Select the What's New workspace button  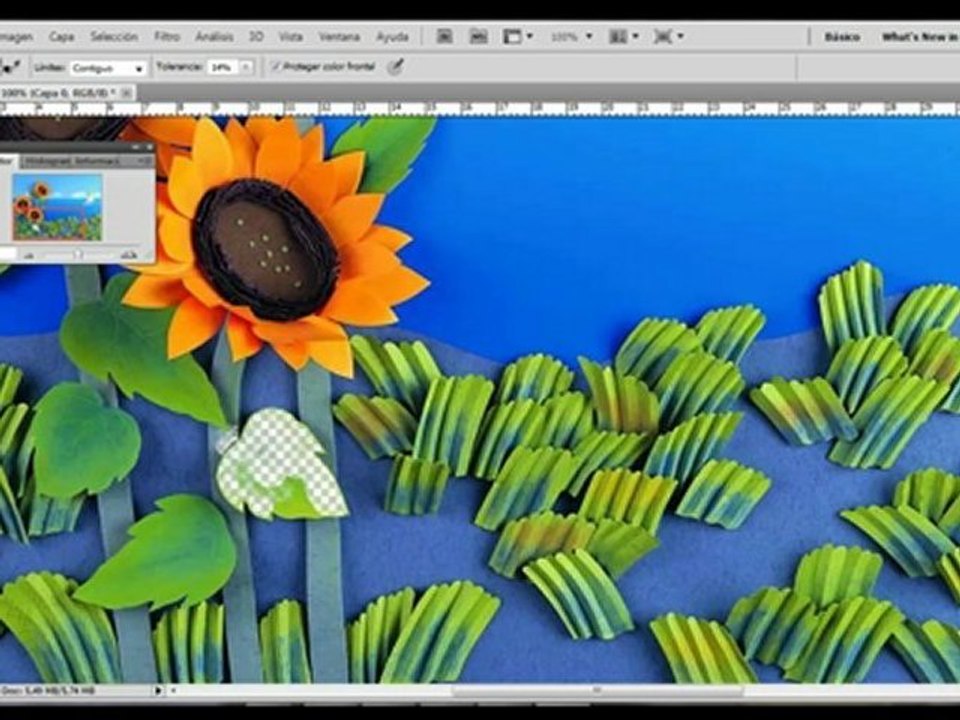pos(918,37)
